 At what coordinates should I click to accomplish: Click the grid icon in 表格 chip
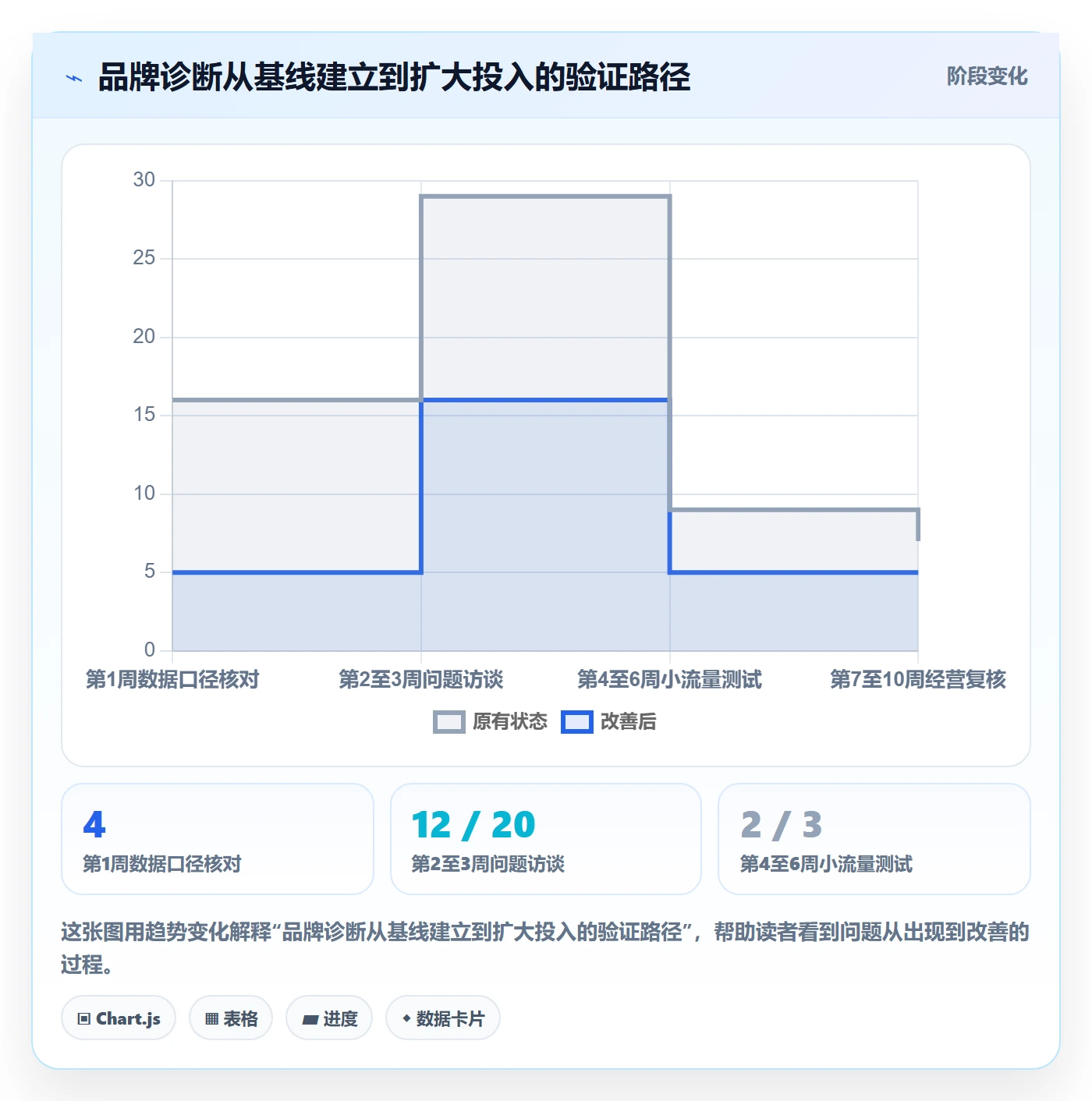pos(211,1019)
